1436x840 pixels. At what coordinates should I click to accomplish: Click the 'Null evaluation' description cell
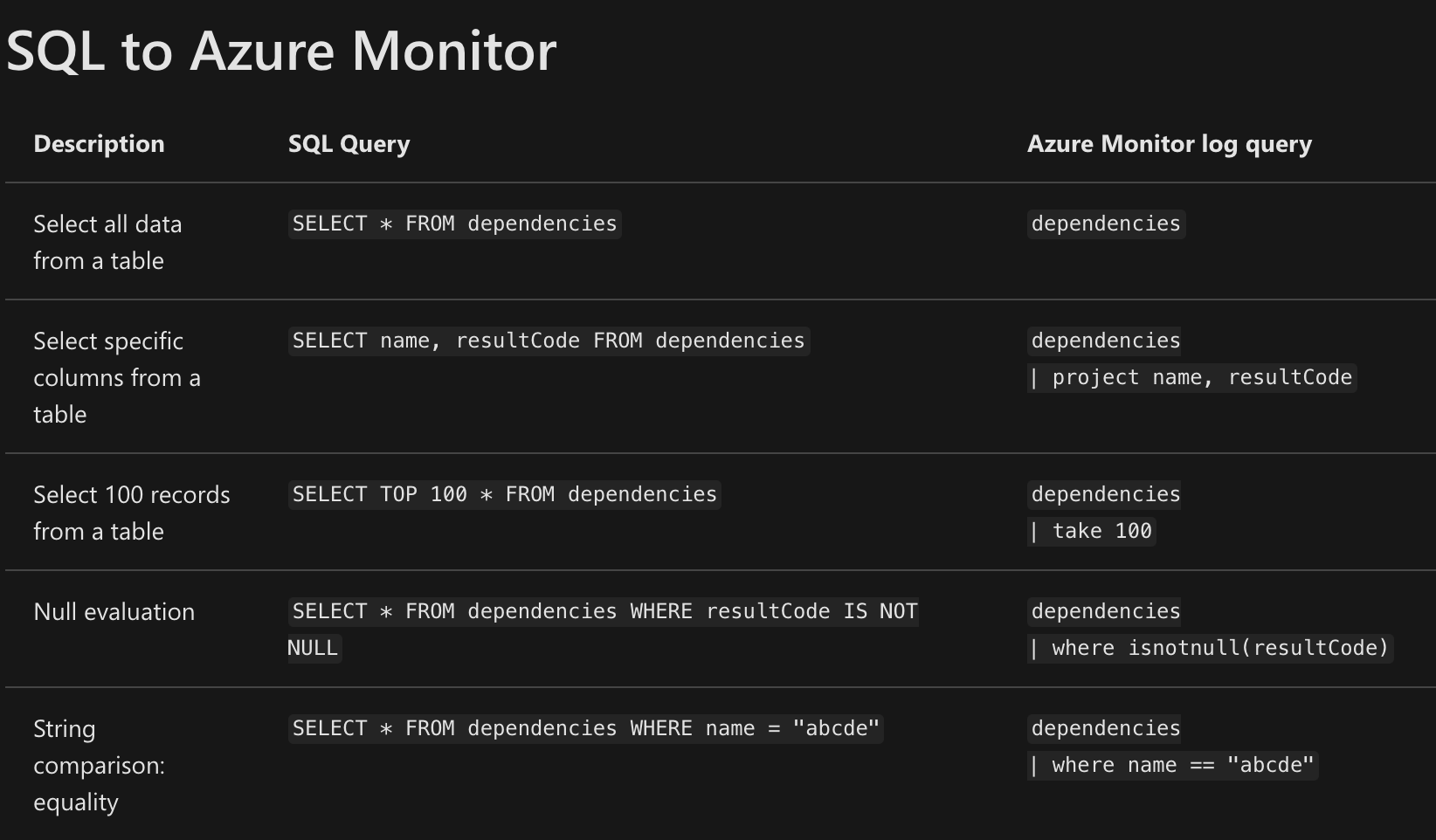point(114,611)
